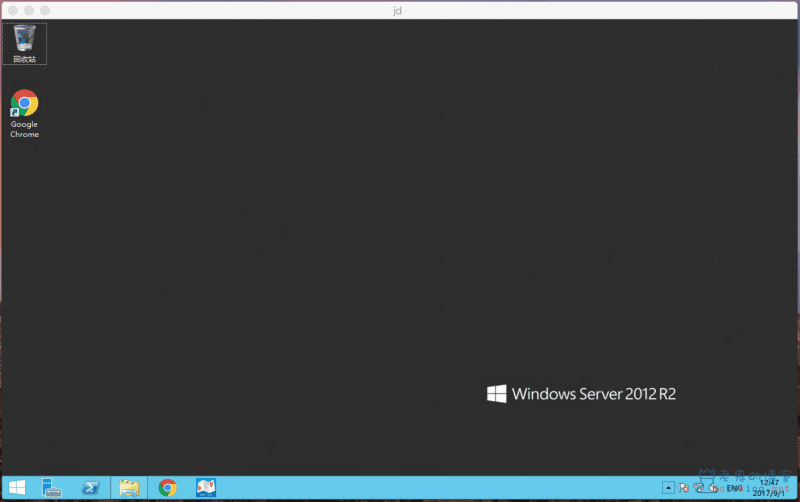Open the Windows Start button
Viewport: 800px width, 502px height.
click(x=17, y=488)
